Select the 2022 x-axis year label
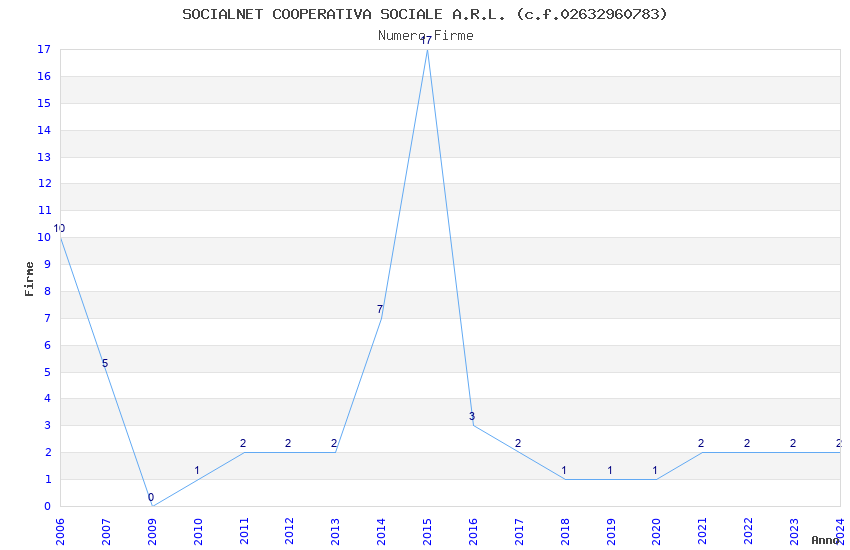The image size is (850, 550). pyautogui.click(x=749, y=532)
